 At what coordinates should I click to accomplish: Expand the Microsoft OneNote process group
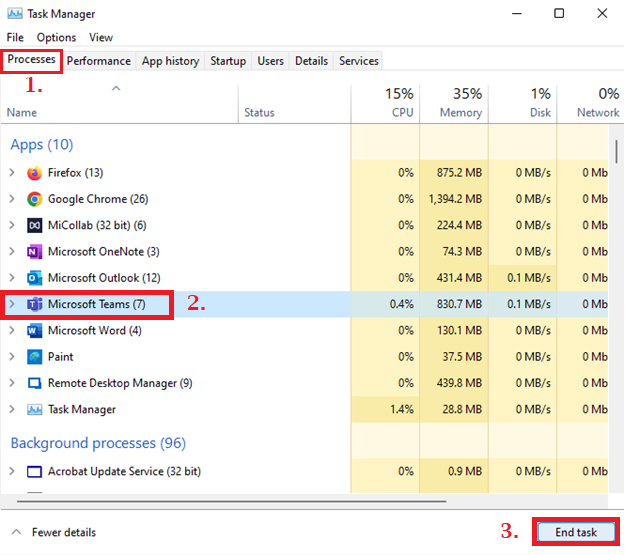12,252
